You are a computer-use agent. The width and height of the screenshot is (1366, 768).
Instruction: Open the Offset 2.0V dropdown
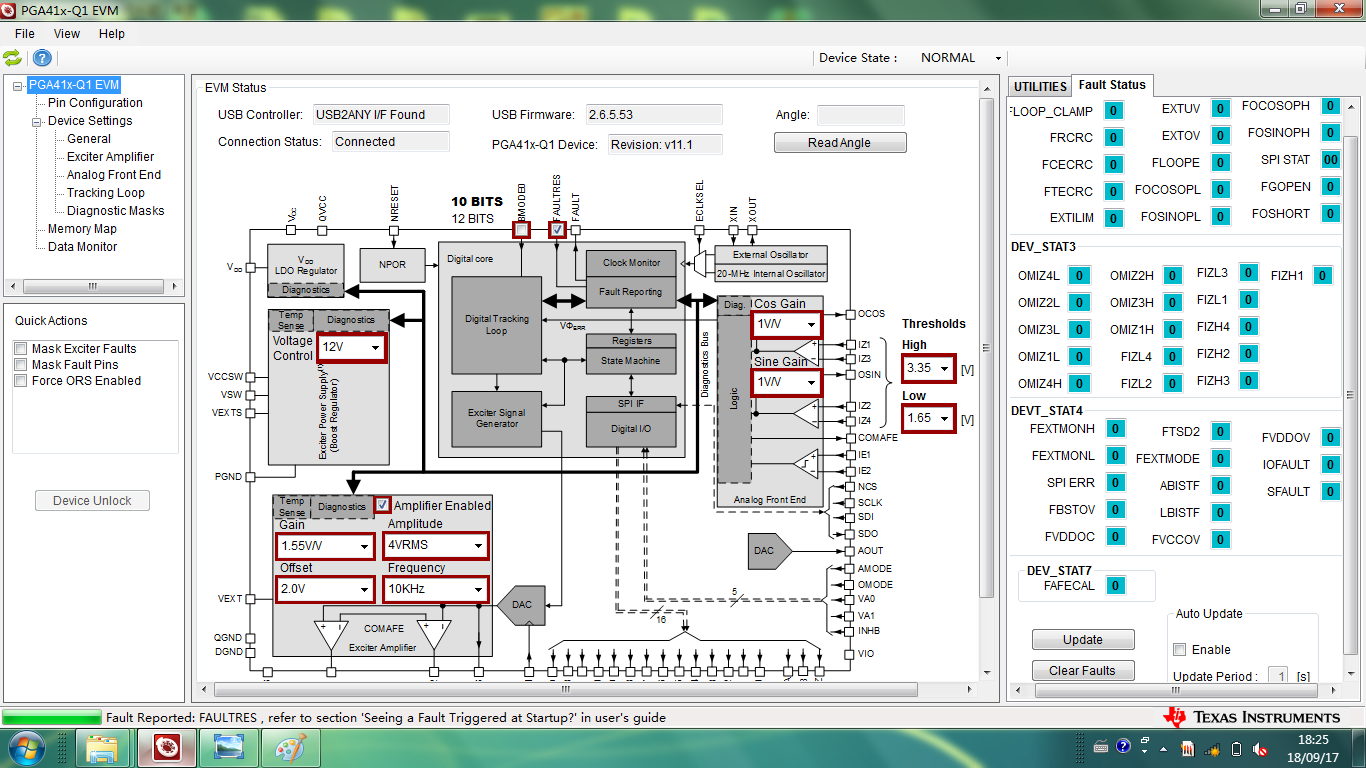tap(325, 589)
